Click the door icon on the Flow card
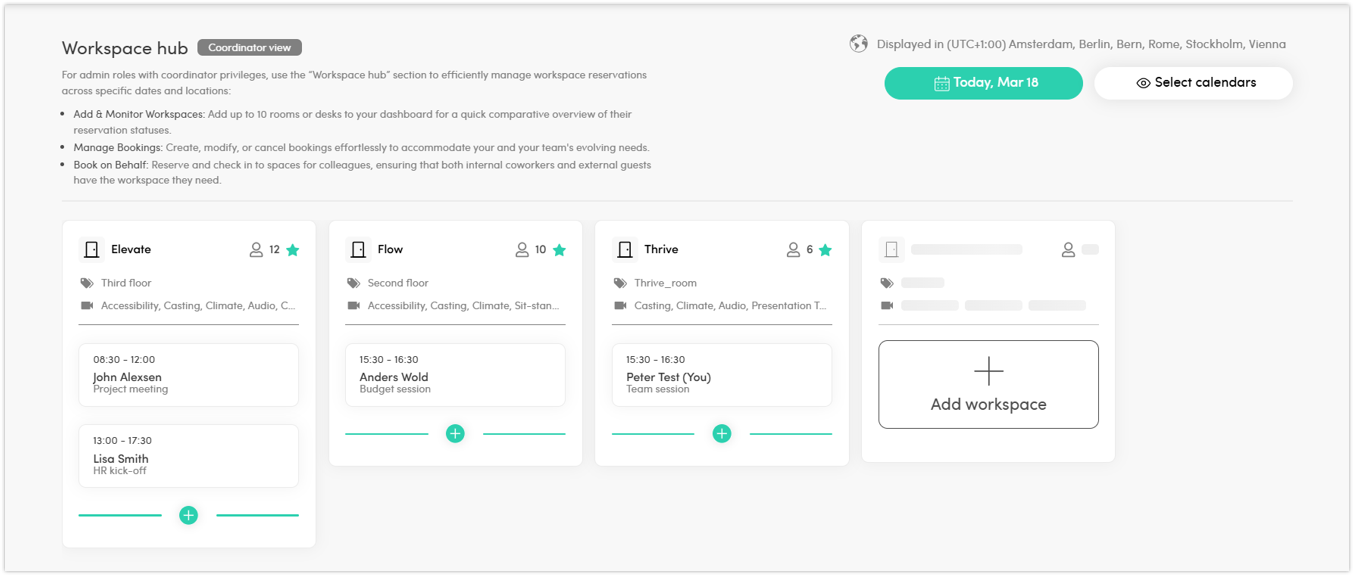The image size is (1354, 576). tap(358, 250)
